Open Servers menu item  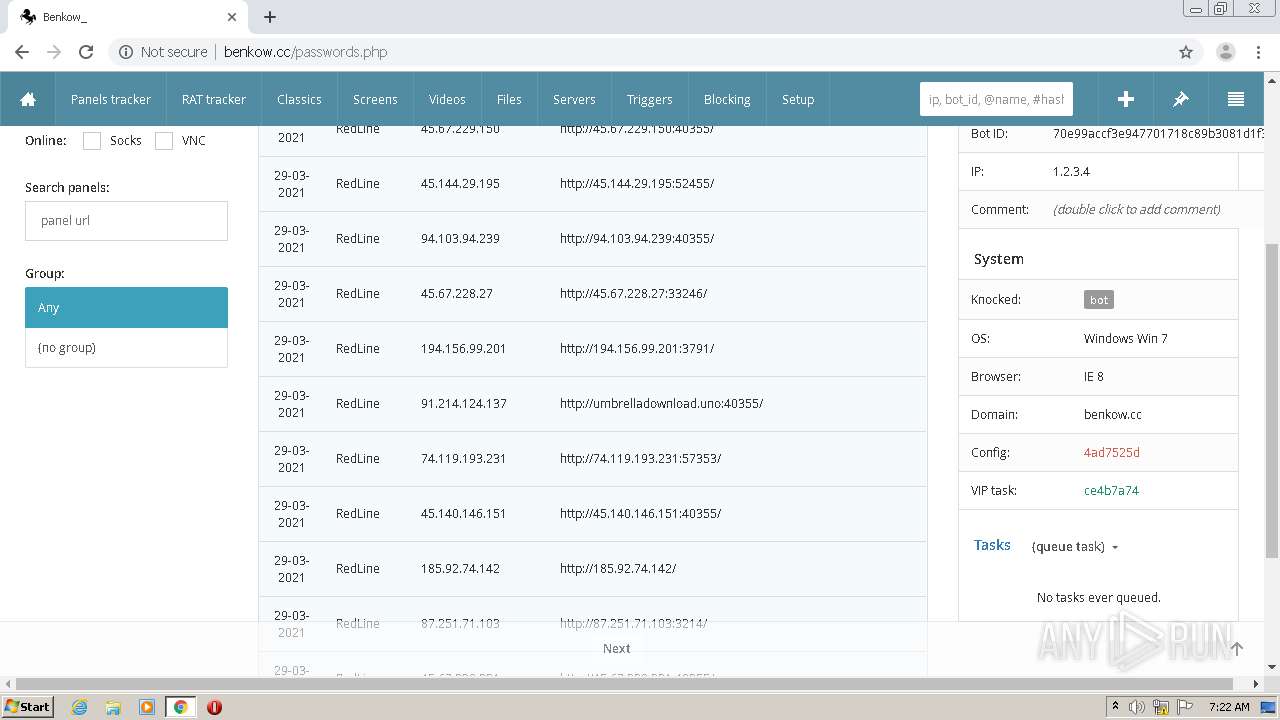click(574, 99)
